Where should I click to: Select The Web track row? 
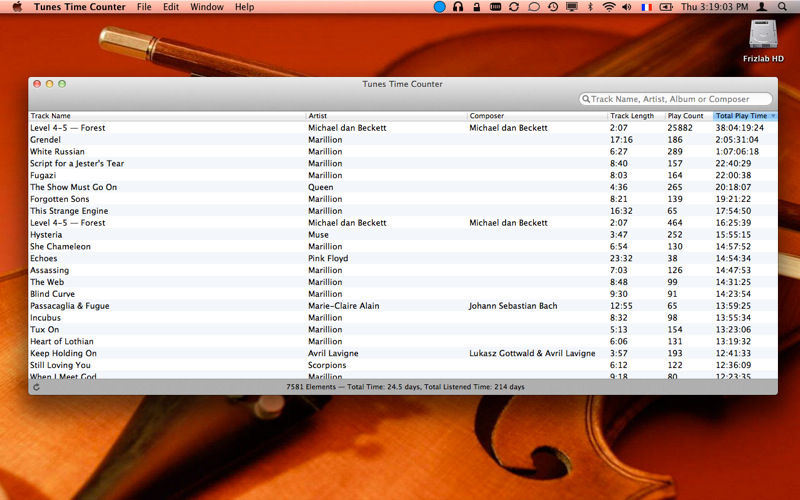tap(403, 282)
